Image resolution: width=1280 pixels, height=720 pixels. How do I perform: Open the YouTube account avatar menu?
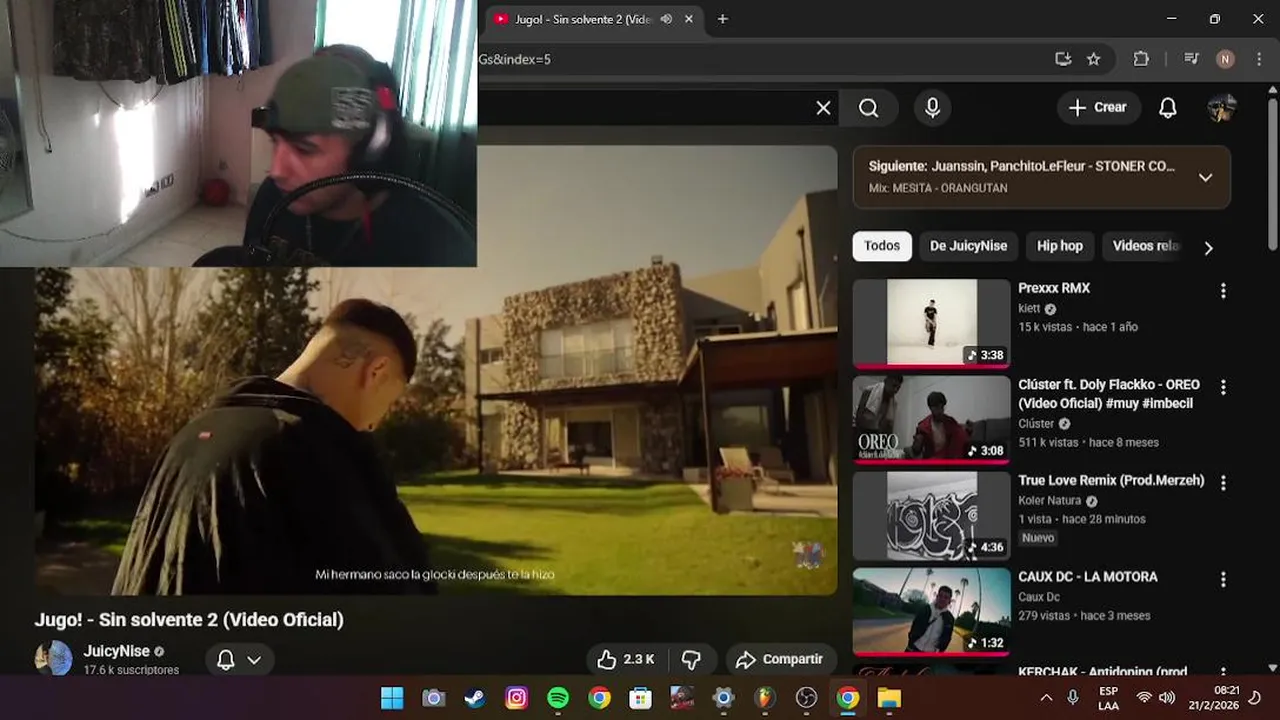pos(1221,108)
